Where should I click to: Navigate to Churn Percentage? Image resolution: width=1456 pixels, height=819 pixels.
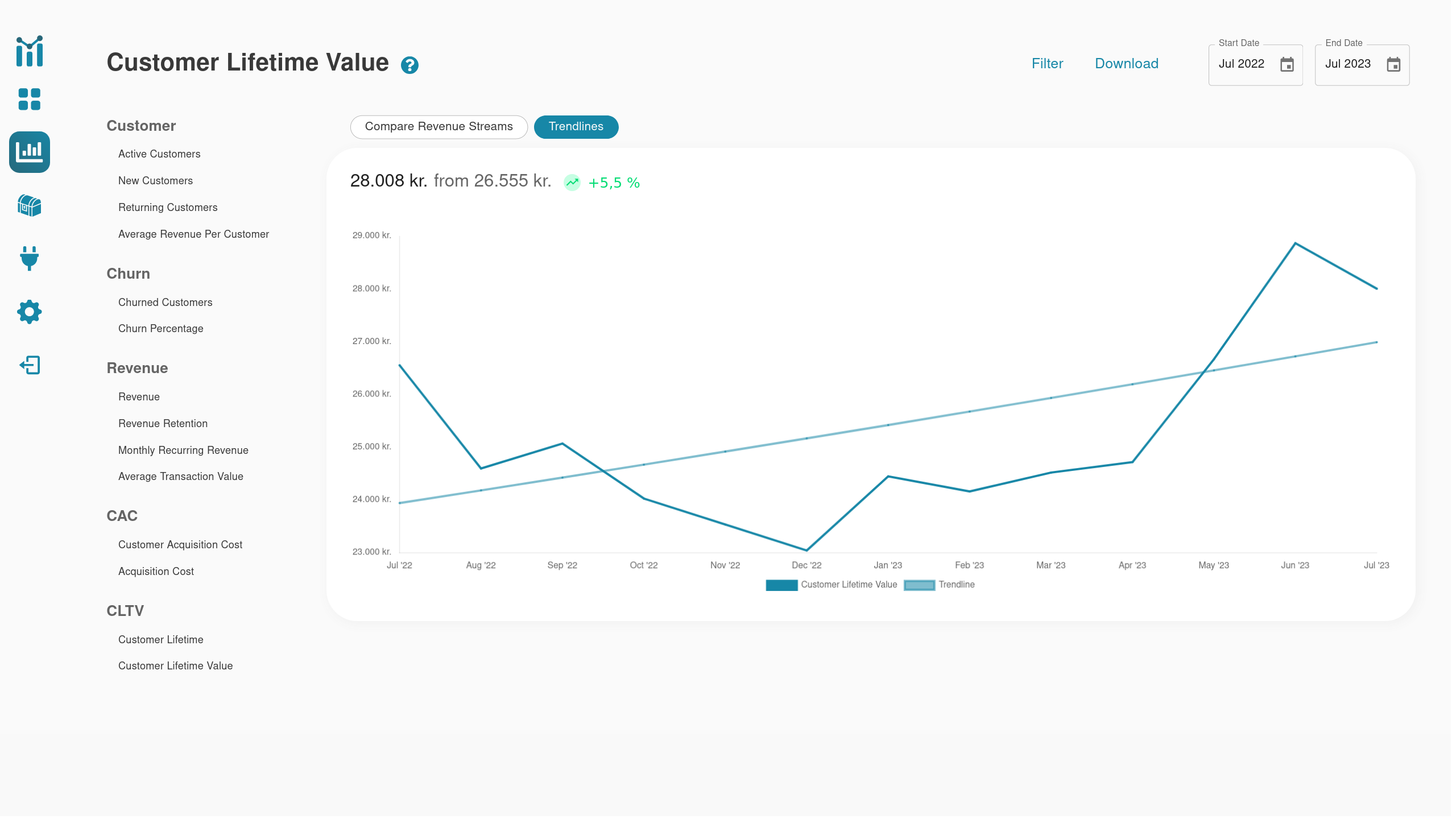[161, 328]
